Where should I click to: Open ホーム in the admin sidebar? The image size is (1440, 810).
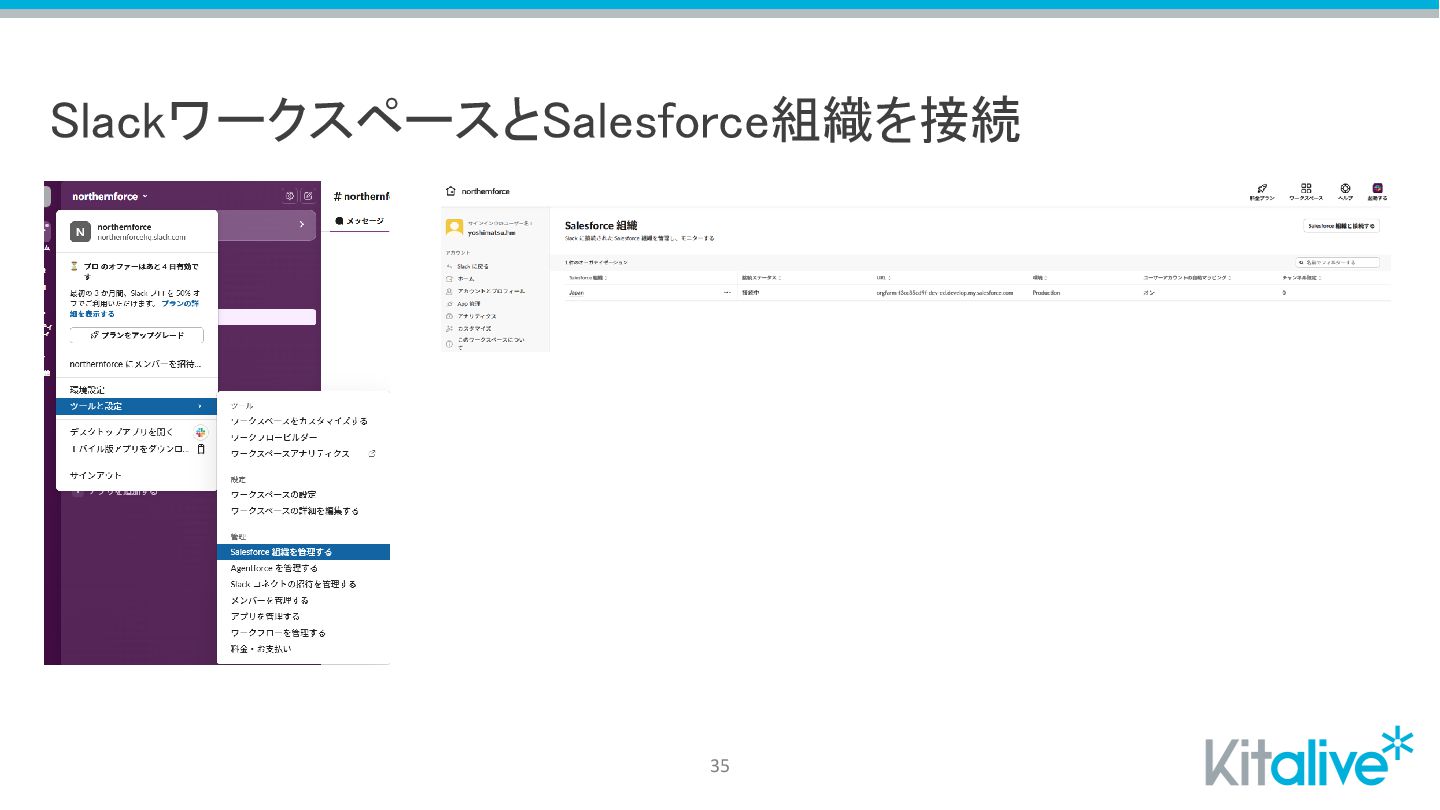466,279
